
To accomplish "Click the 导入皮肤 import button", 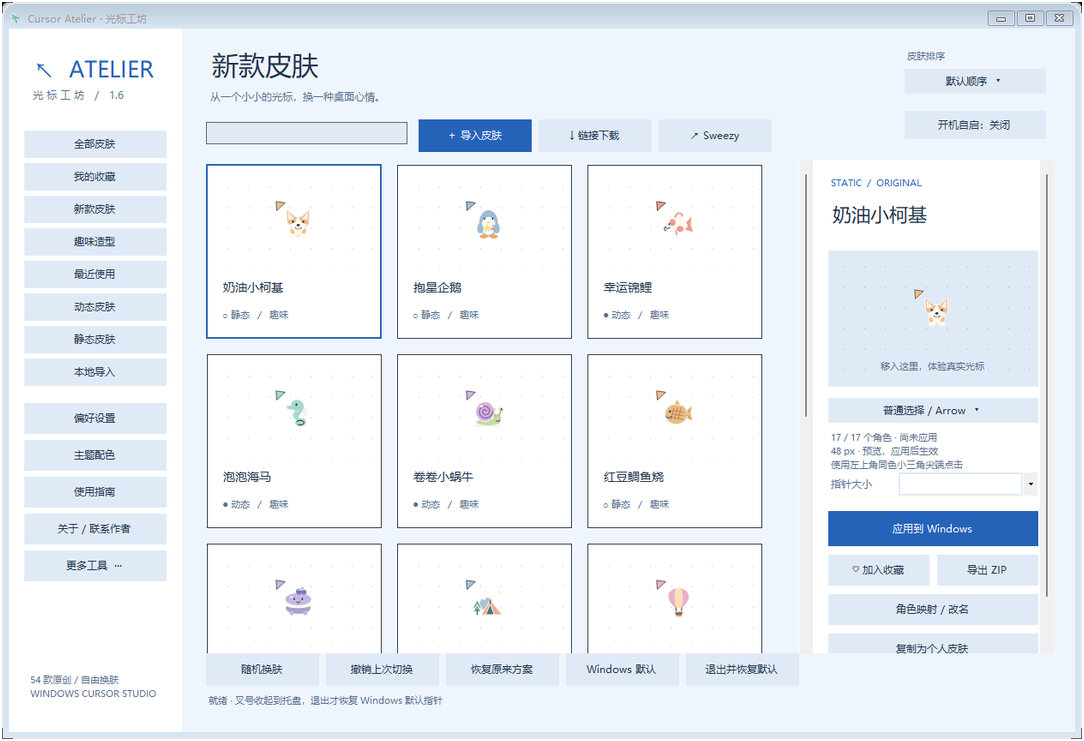I will [475, 135].
